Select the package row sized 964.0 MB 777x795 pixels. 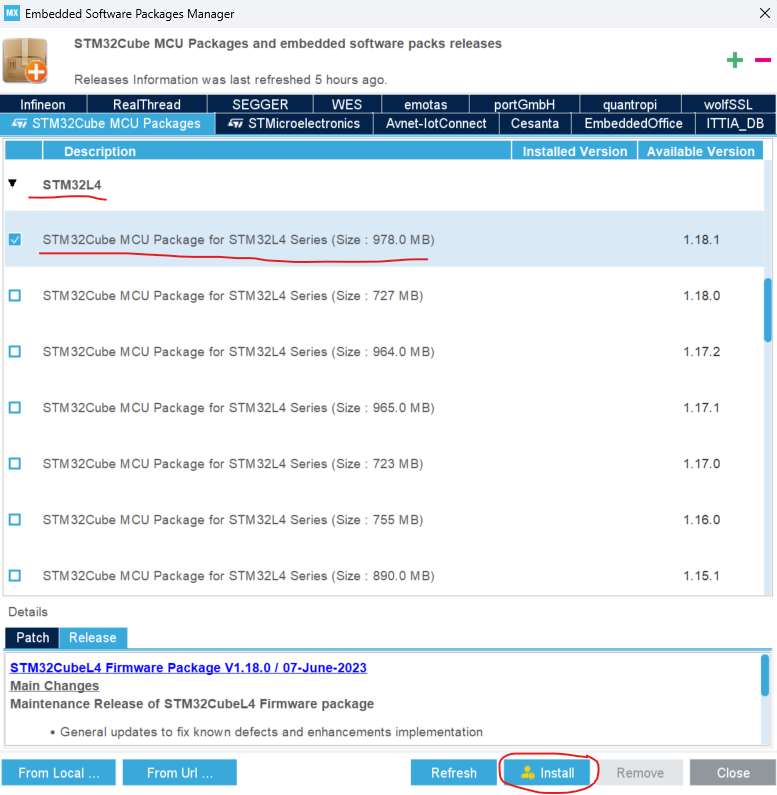(384, 351)
